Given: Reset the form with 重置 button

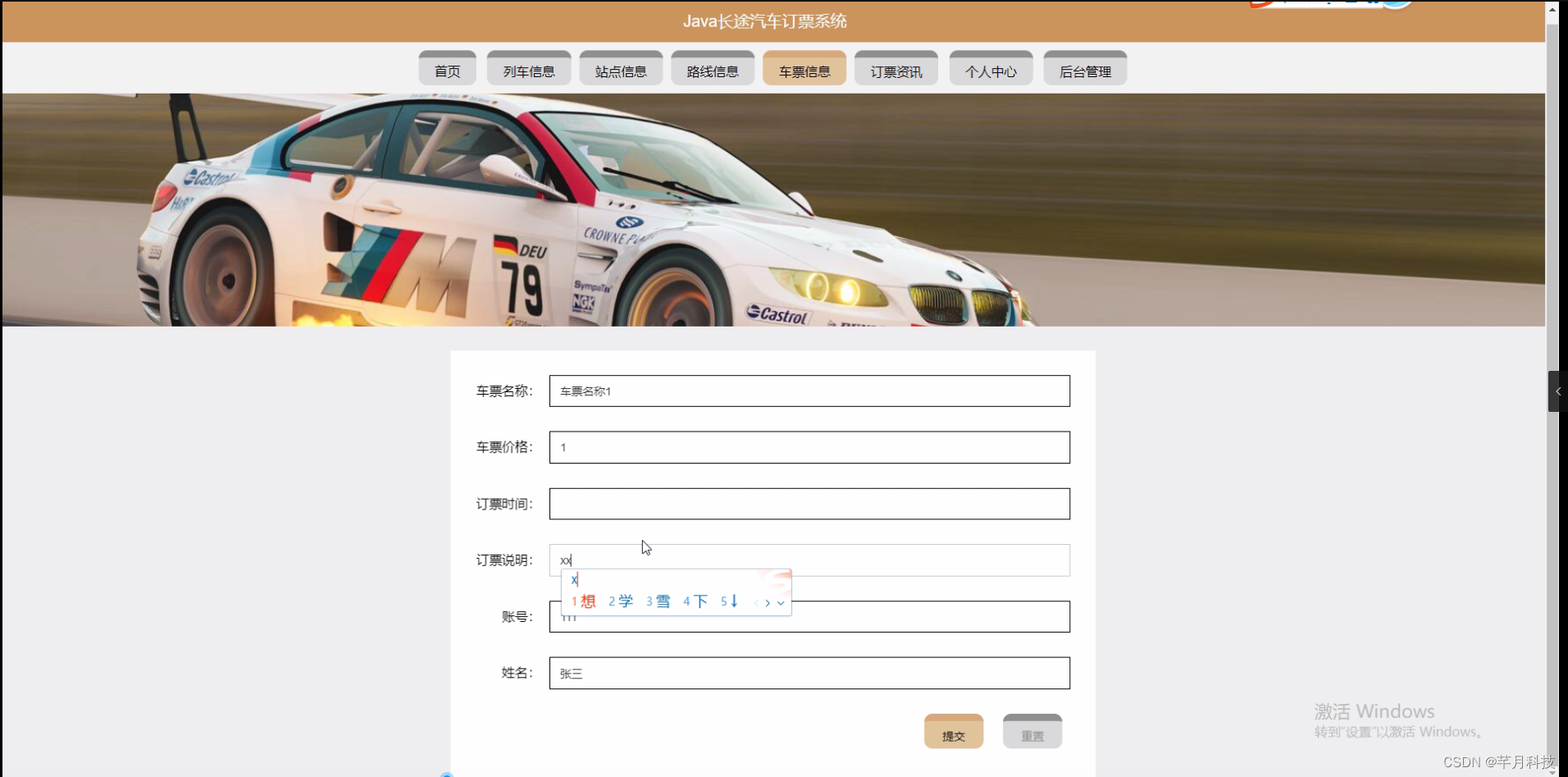Looking at the screenshot, I should click(x=1032, y=730).
